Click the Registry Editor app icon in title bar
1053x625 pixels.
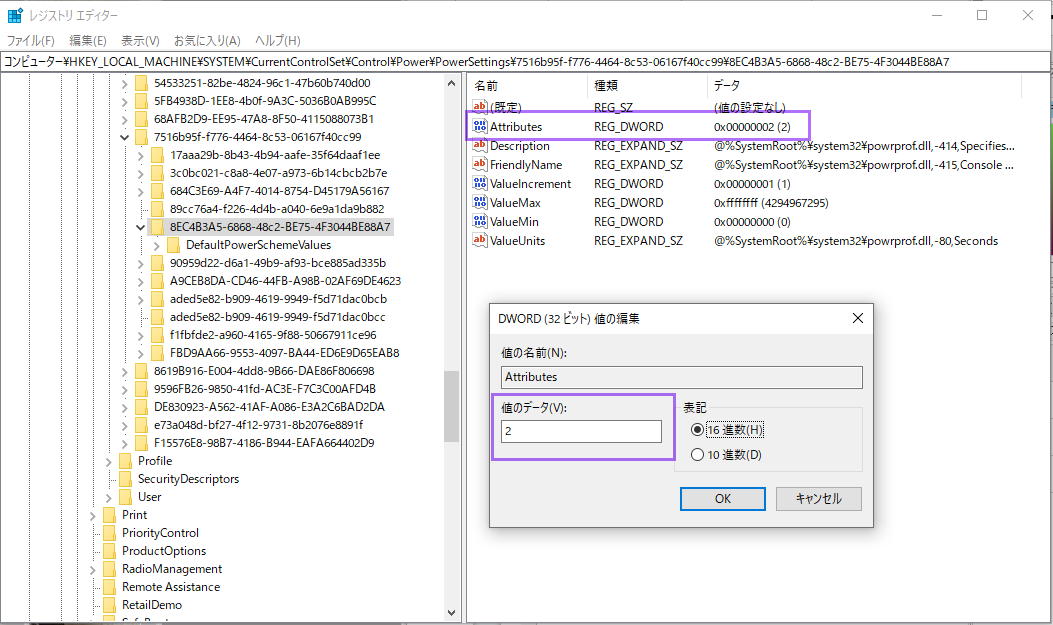tap(15, 15)
